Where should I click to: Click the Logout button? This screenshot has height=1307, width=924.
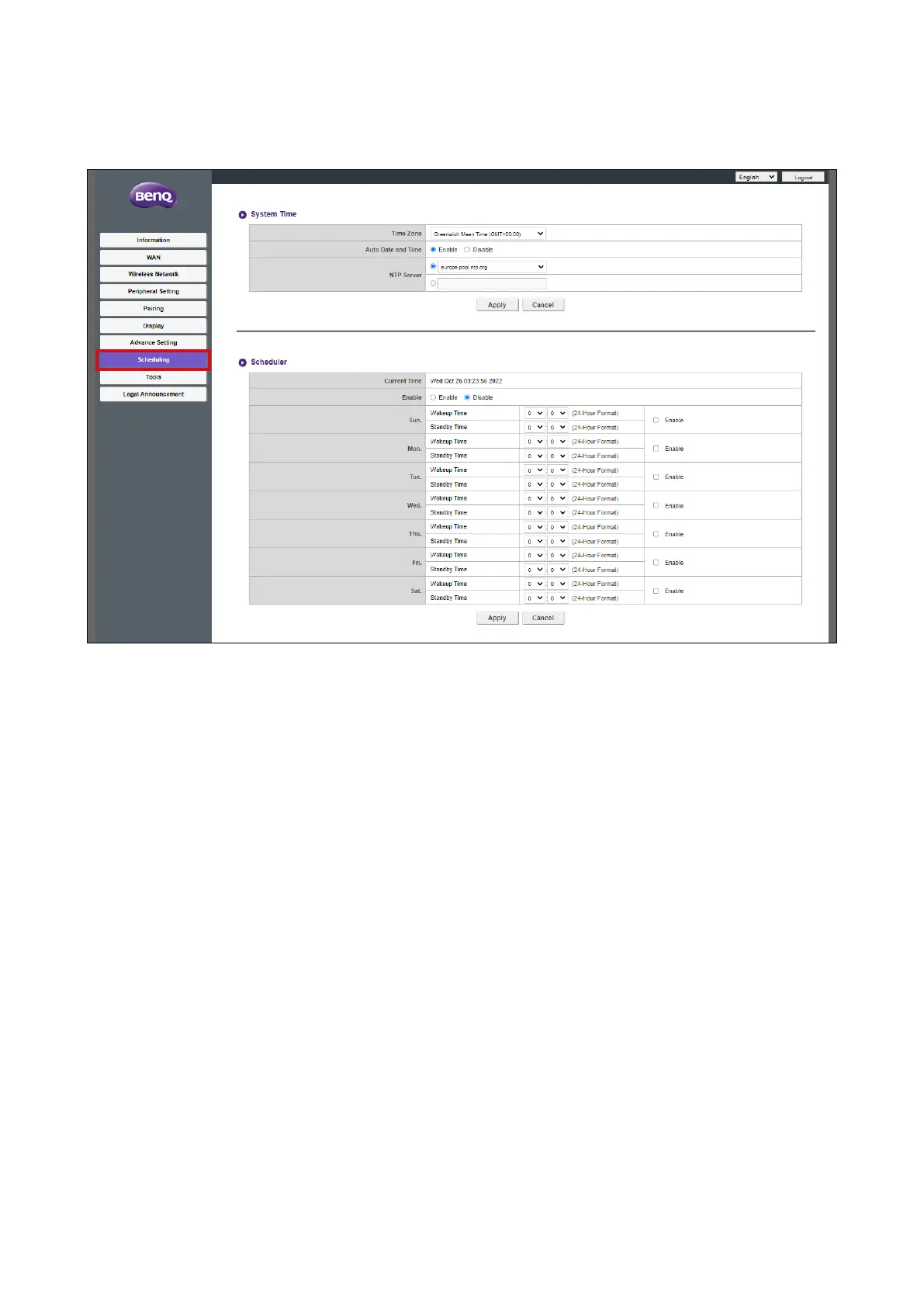(x=803, y=177)
